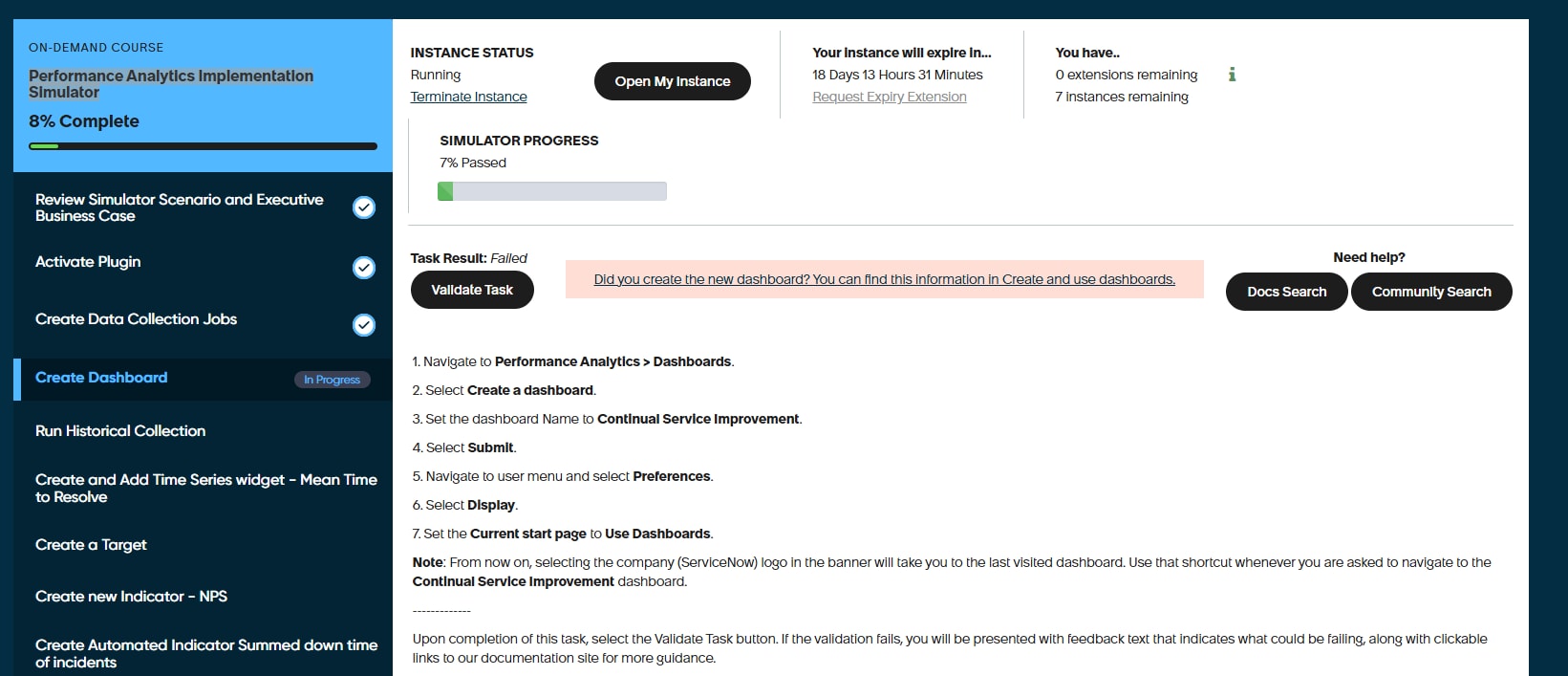Click checkmark icon next to Activate Plugin
Image resolution: width=1568 pixels, height=676 pixels.
(x=364, y=268)
